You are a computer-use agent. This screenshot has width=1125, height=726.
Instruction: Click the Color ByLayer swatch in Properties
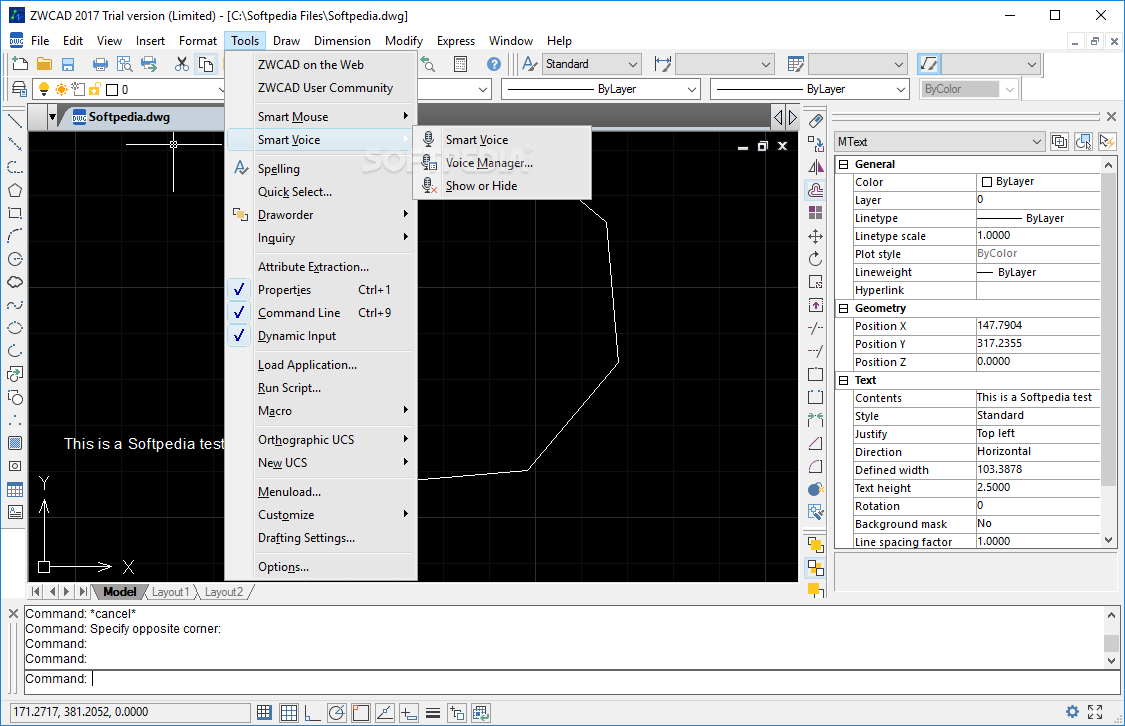pyautogui.click(x=987, y=182)
